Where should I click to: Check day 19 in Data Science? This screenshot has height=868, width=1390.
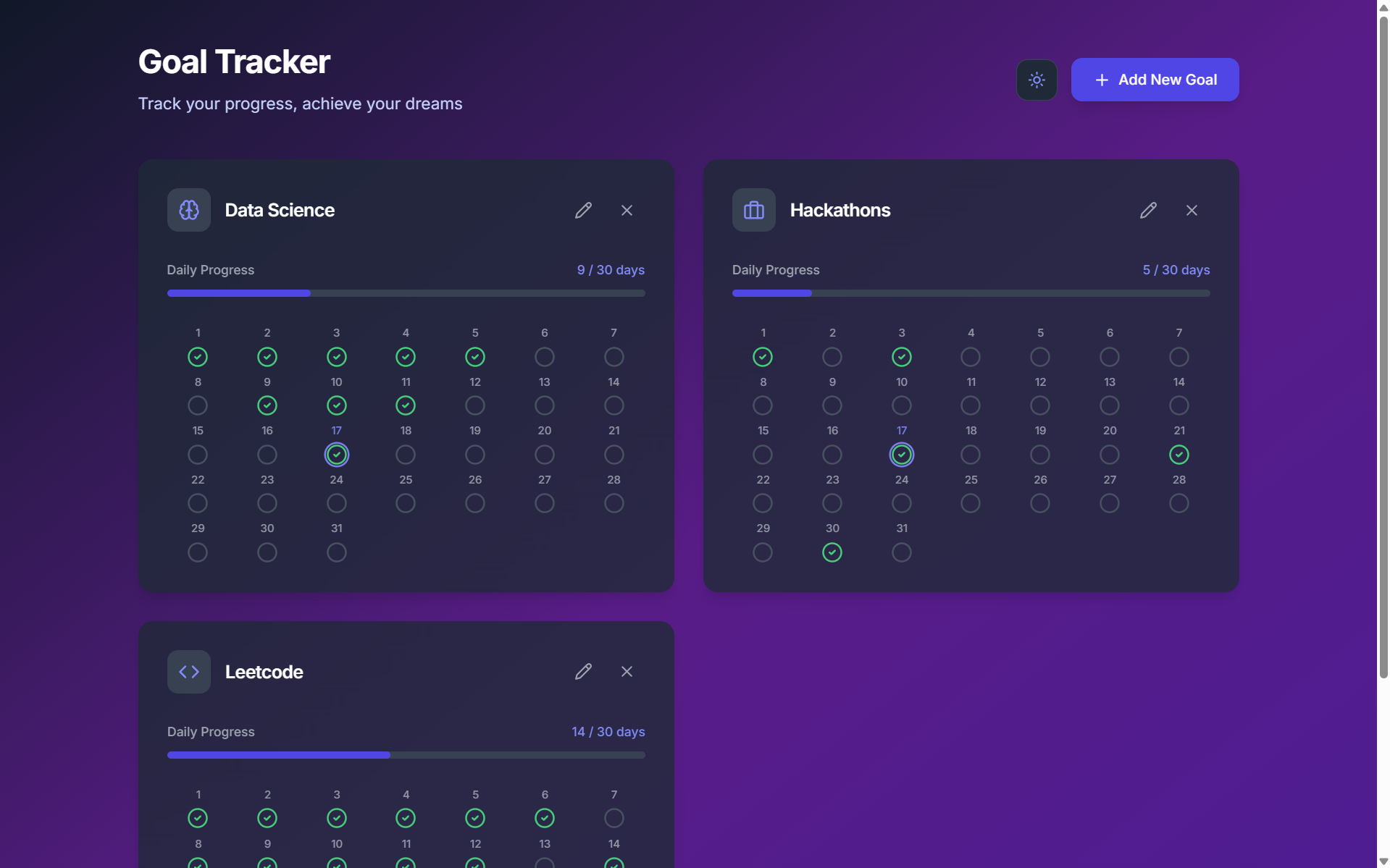(475, 455)
